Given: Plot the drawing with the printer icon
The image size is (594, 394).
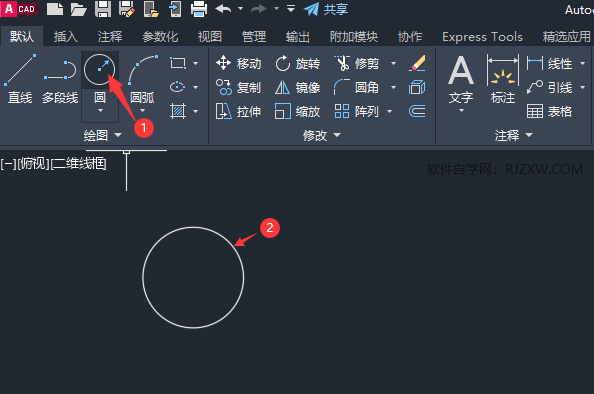Looking at the screenshot, I should 199,9.
